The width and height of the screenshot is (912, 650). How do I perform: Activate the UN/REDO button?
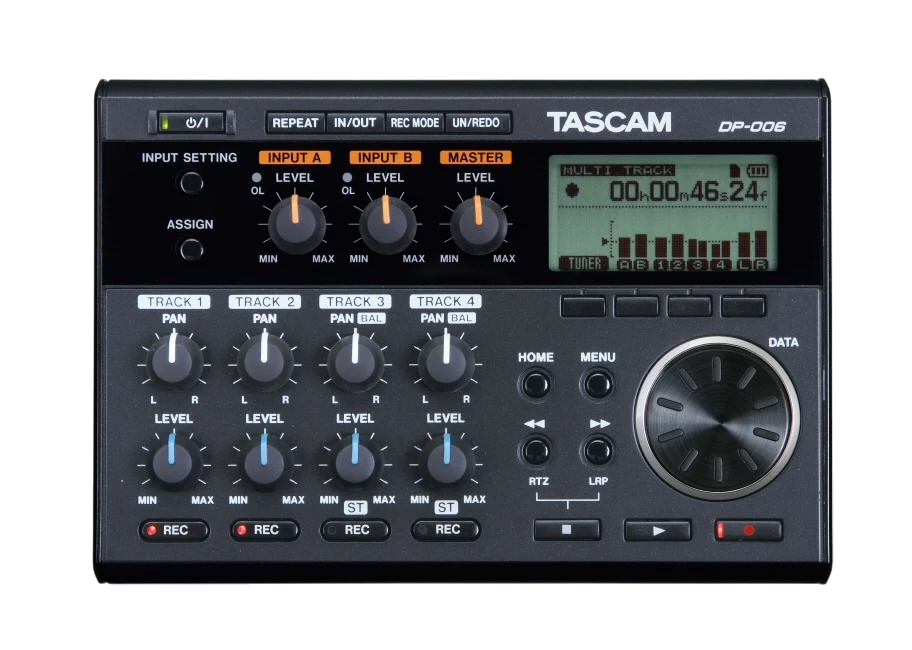477,123
